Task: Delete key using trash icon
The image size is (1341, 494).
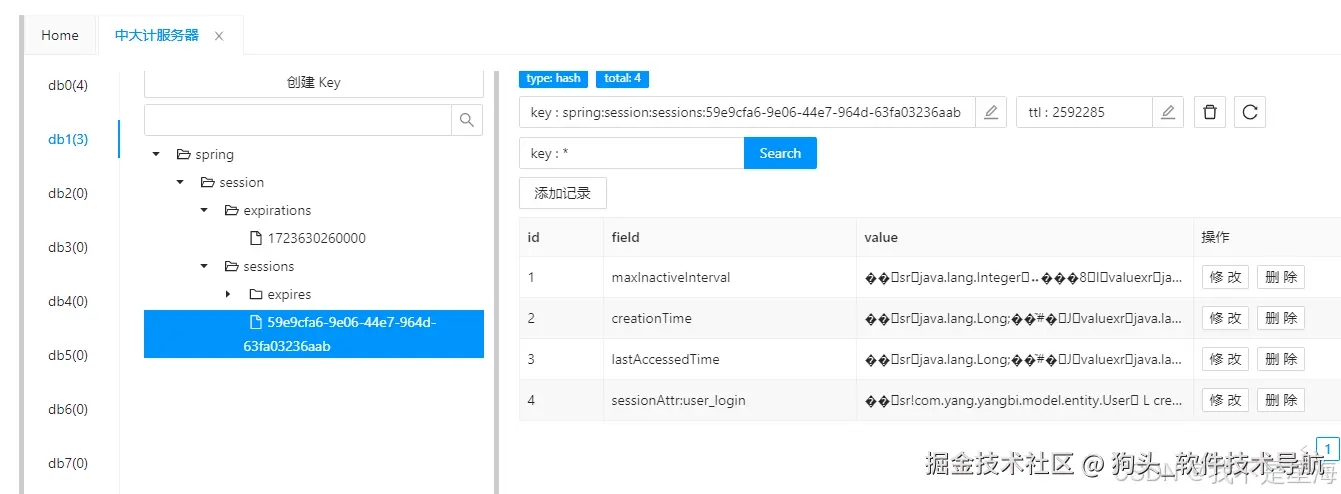Action: [1210, 112]
